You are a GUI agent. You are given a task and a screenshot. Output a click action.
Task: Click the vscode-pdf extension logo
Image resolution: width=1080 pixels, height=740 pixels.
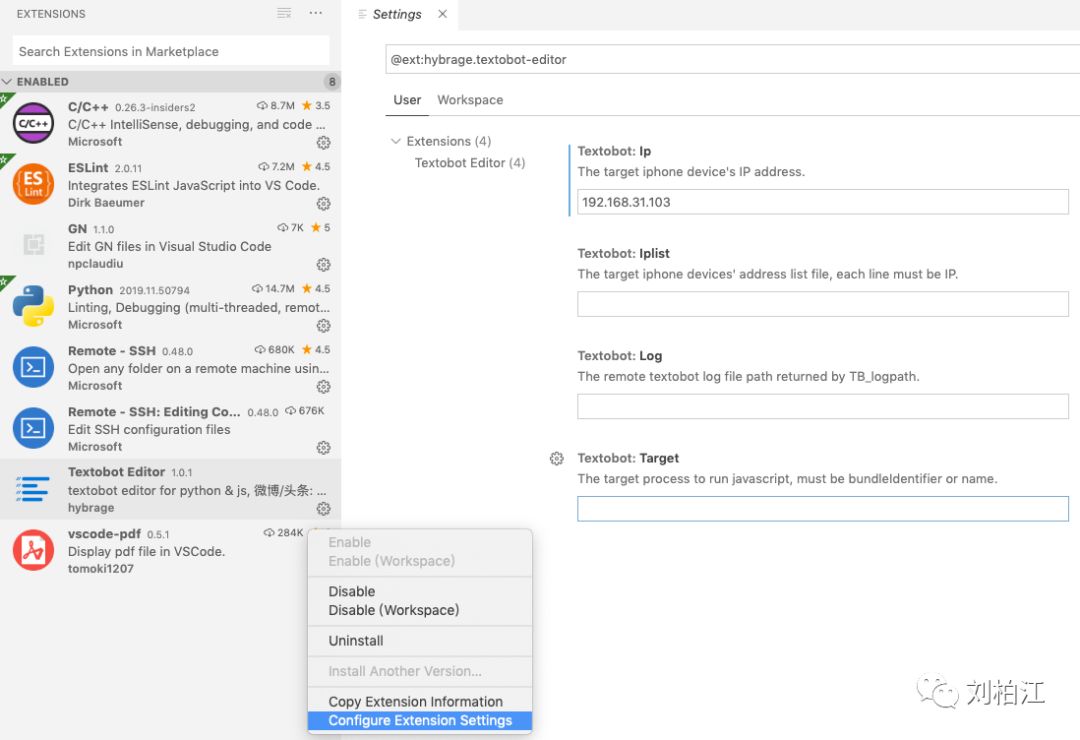pyautogui.click(x=34, y=550)
